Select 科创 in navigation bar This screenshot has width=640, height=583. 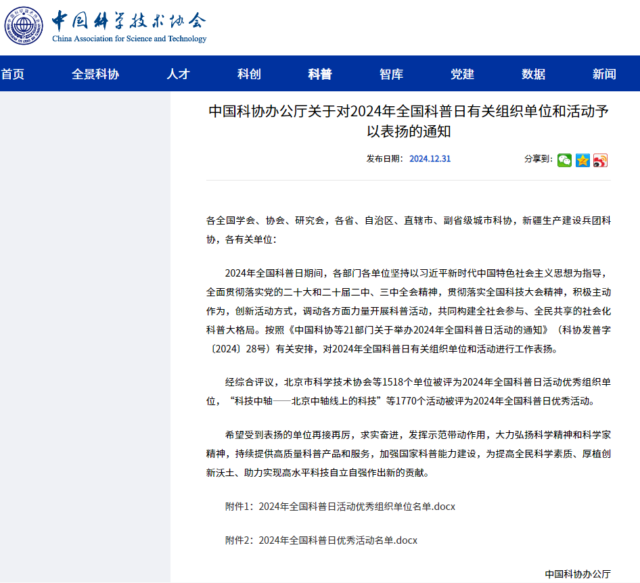pos(249,74)
